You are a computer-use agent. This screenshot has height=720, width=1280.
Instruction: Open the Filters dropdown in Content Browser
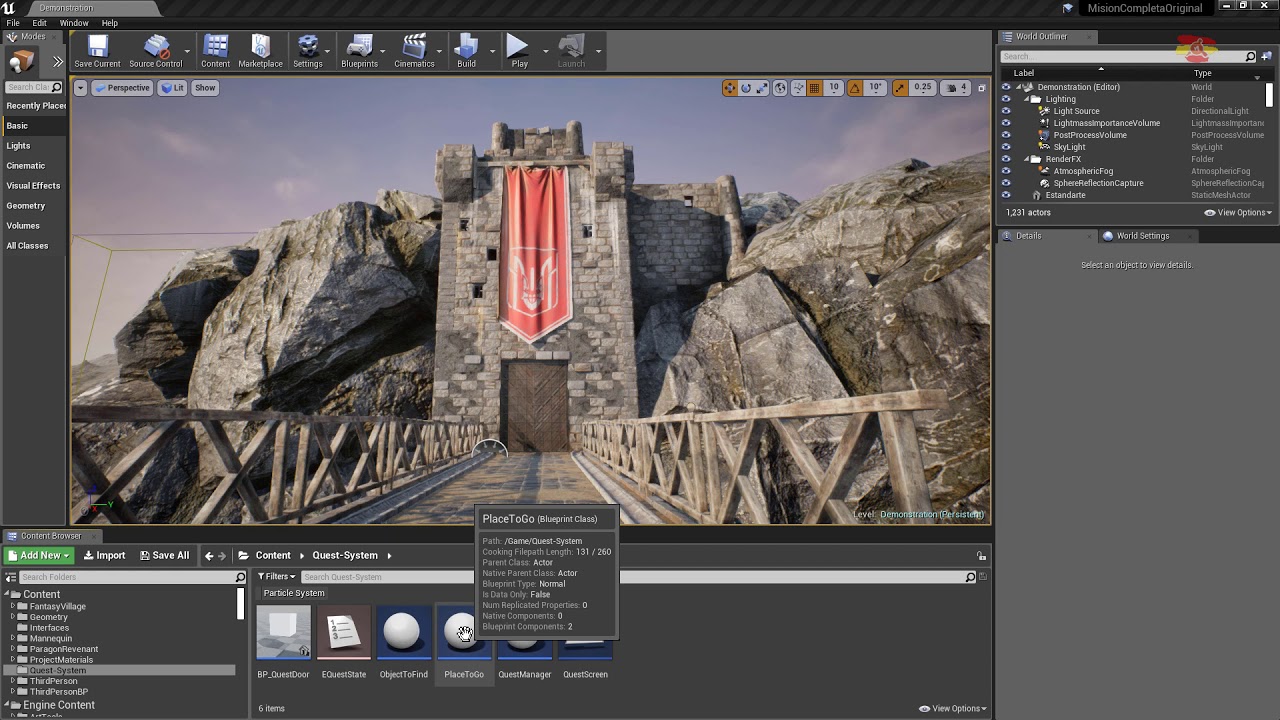pyautogui.click(x=277, y=577)
